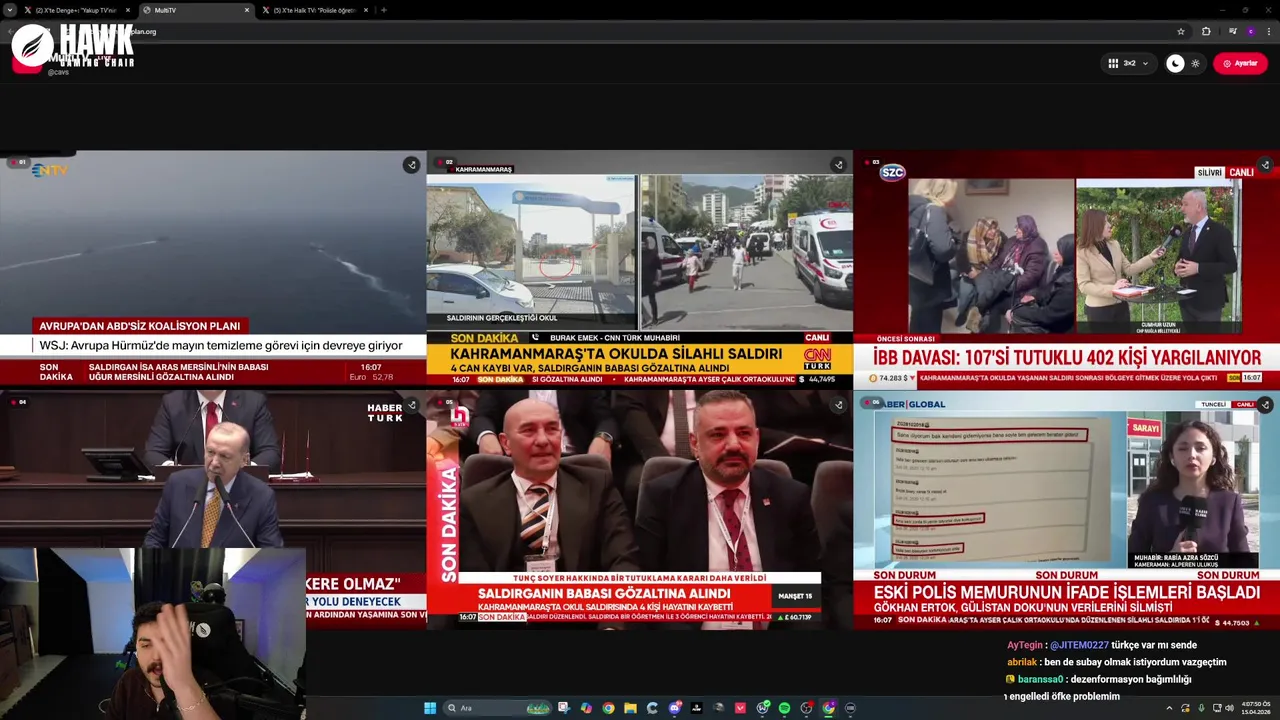This screenshot has width=1280, height=720.
Task: Click the corner icon on the Haber Global tile
Action: pyautogui.click(x=1264, y=405)
